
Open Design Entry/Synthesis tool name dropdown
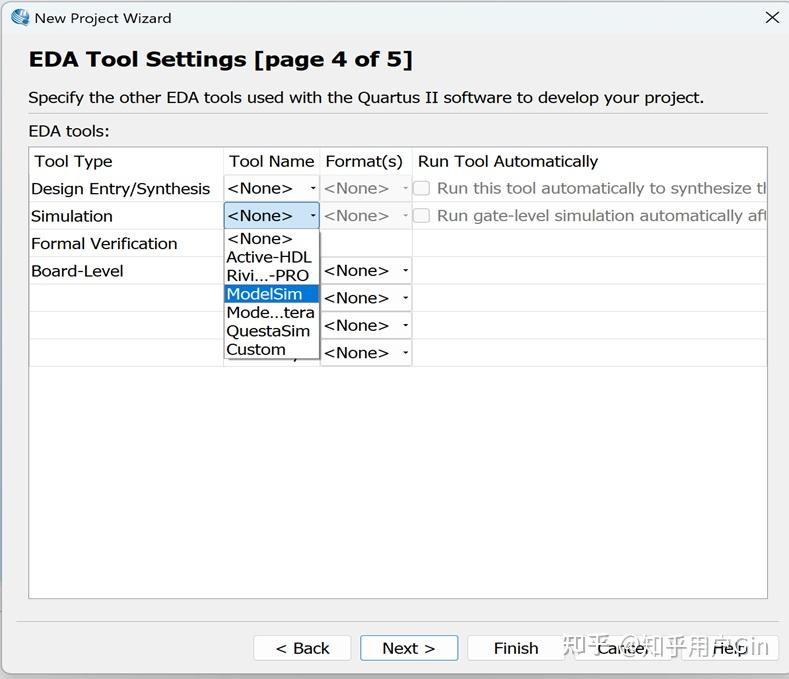[x=271, y=188]
